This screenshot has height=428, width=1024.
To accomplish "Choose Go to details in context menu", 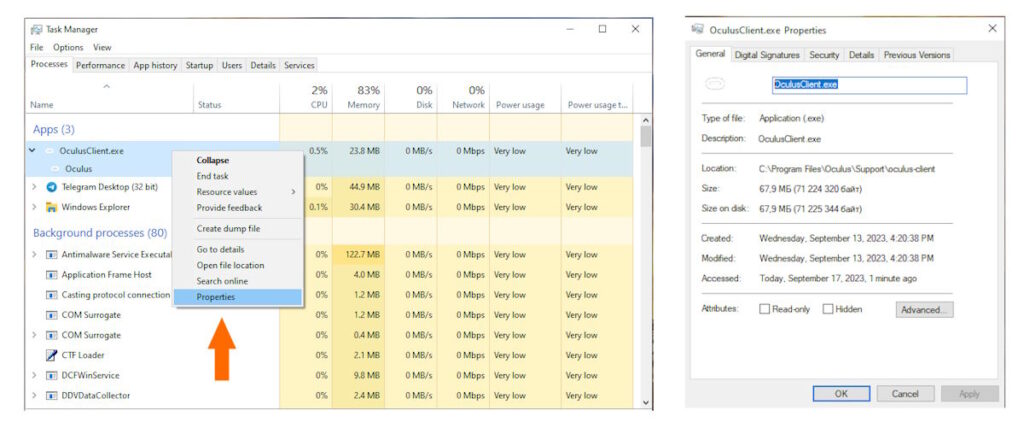I will (x=238, y=250).
